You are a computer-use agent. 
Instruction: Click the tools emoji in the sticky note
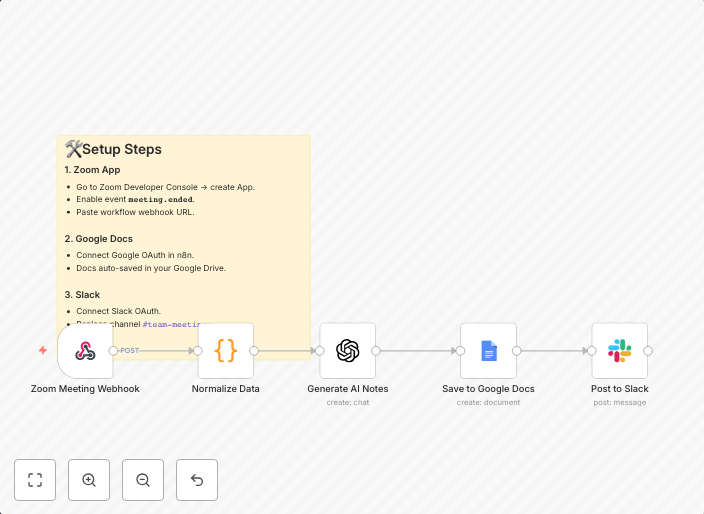[x=73, y=149]
